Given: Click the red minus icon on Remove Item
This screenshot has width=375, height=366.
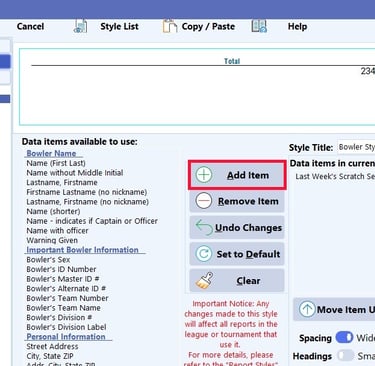Looking at the screenshot, I should [204, 201].
